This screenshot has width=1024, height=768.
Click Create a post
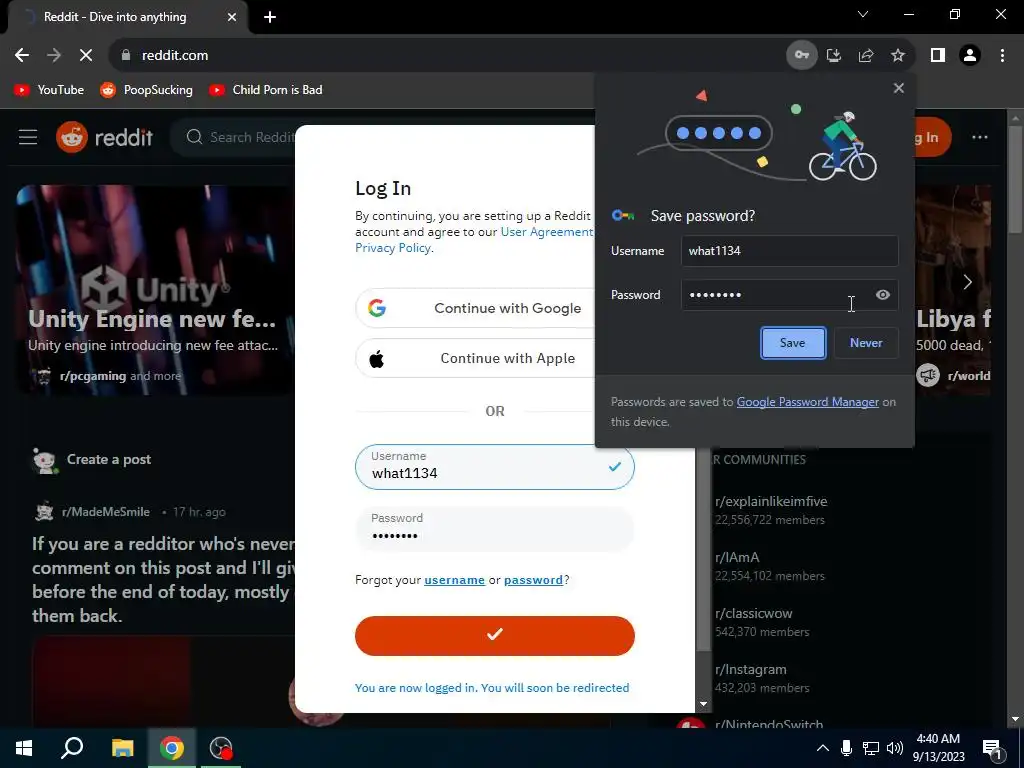tap(108, 460)
